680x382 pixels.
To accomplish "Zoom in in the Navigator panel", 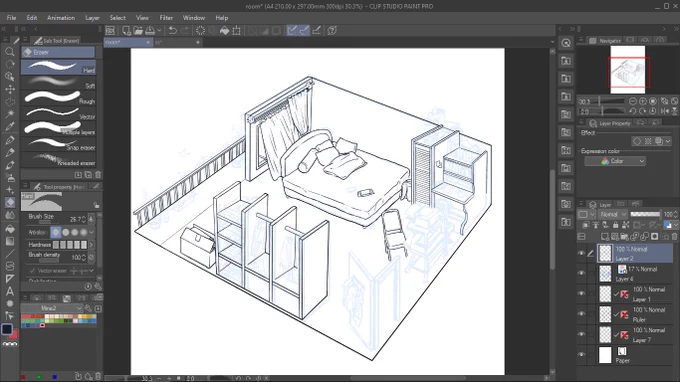I will (x=643, y=101).
